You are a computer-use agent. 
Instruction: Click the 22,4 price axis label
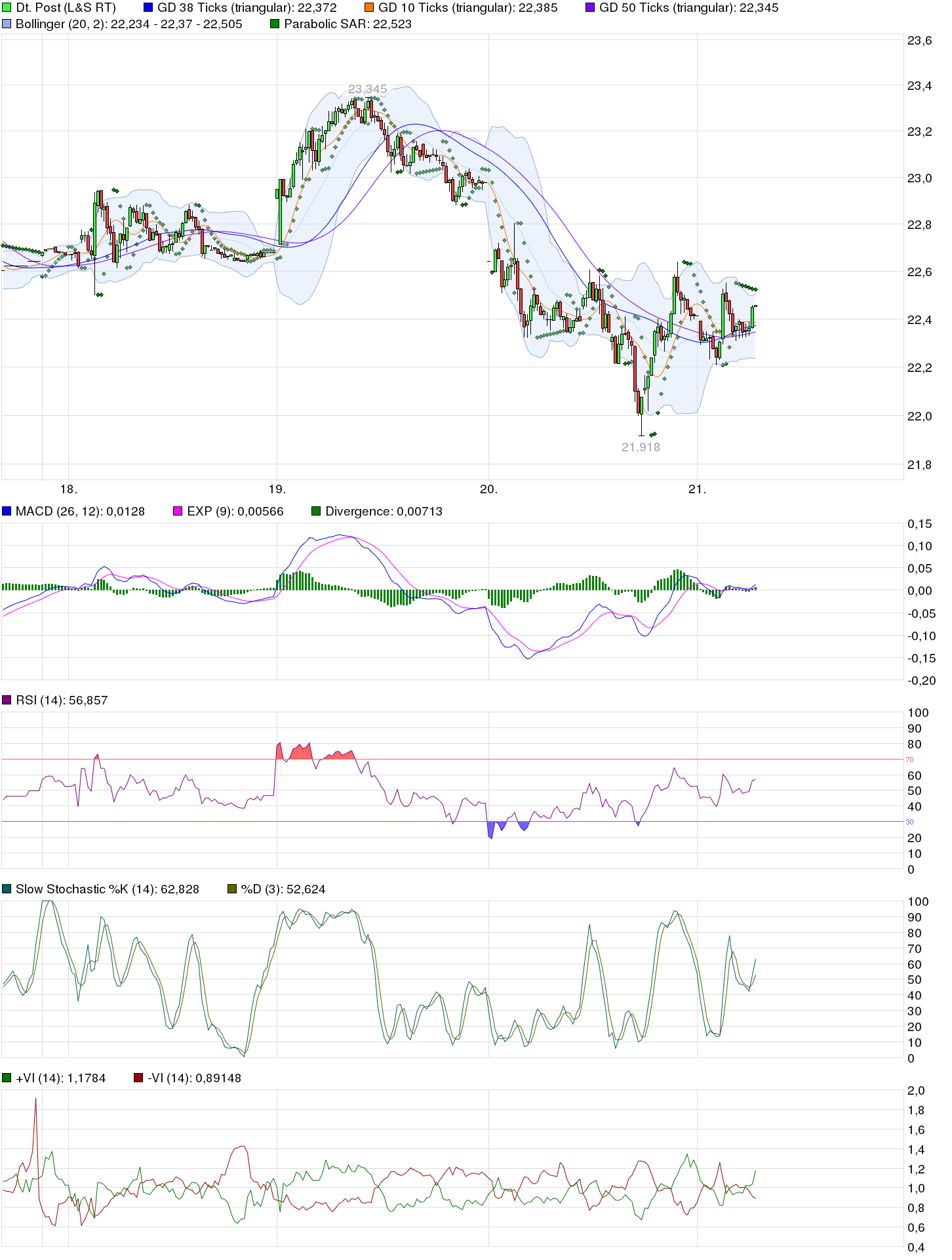point(919,320)
